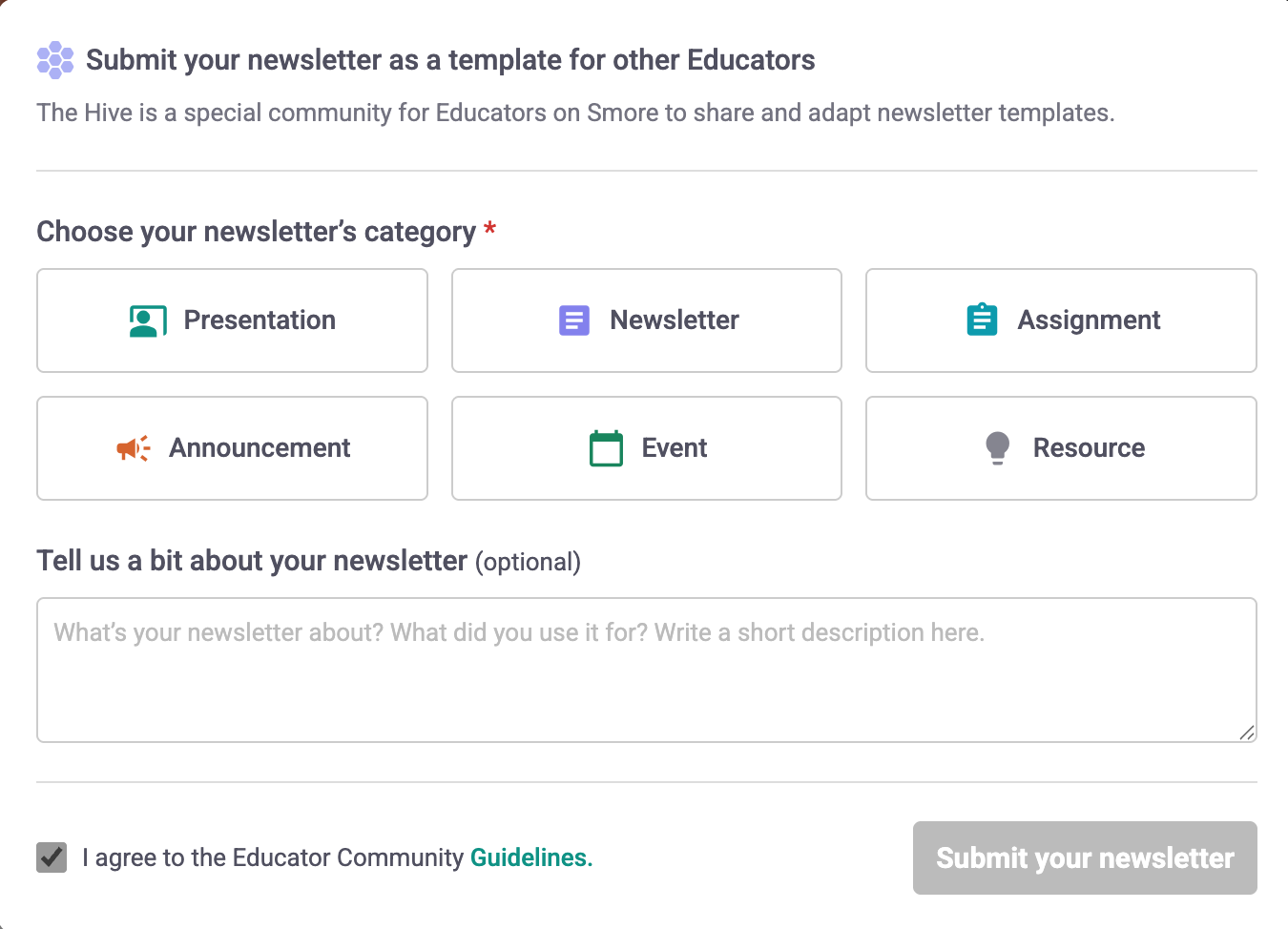Click the orange Announcement megaphone icon

pos(134,448)
